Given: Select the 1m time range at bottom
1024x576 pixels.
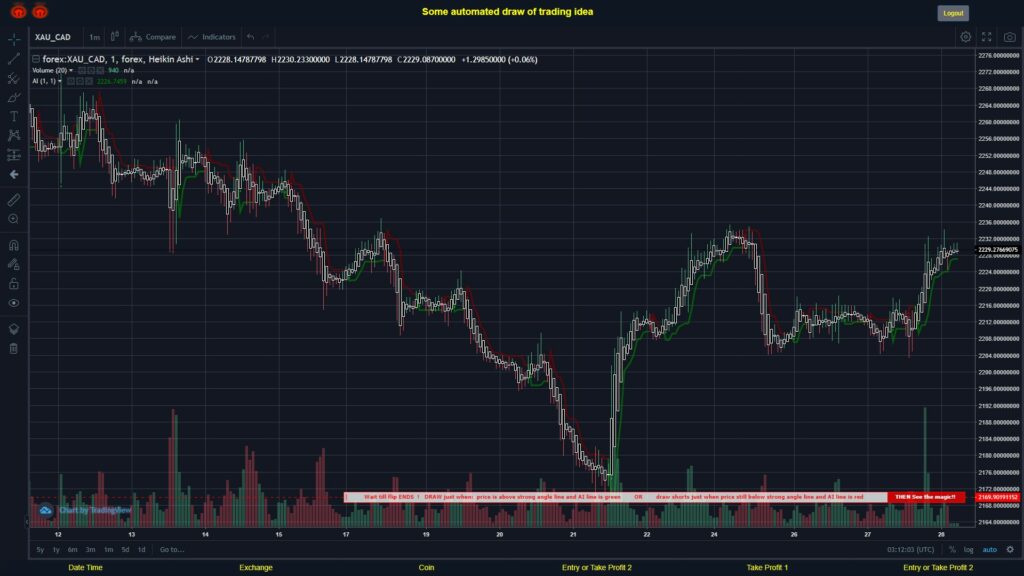Looking at the screenshot, I should (108, 550).
